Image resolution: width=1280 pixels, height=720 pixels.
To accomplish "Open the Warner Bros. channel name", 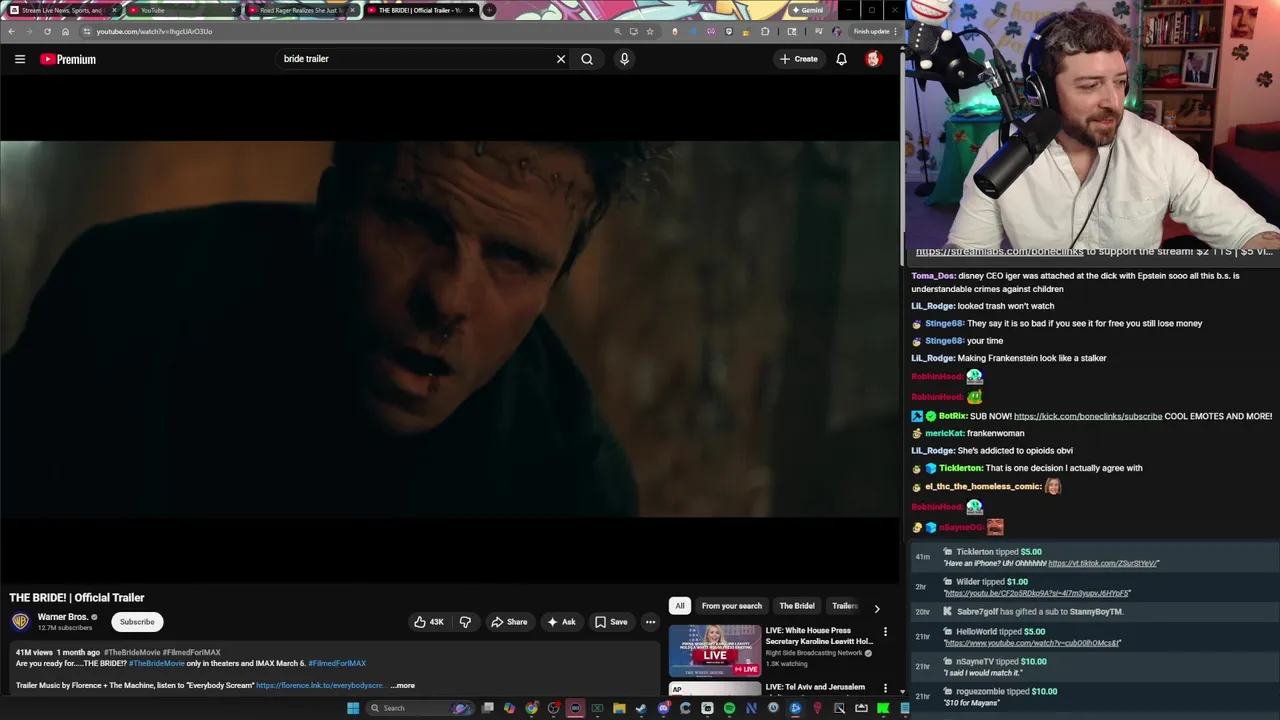I will click(x=63, y=617).
